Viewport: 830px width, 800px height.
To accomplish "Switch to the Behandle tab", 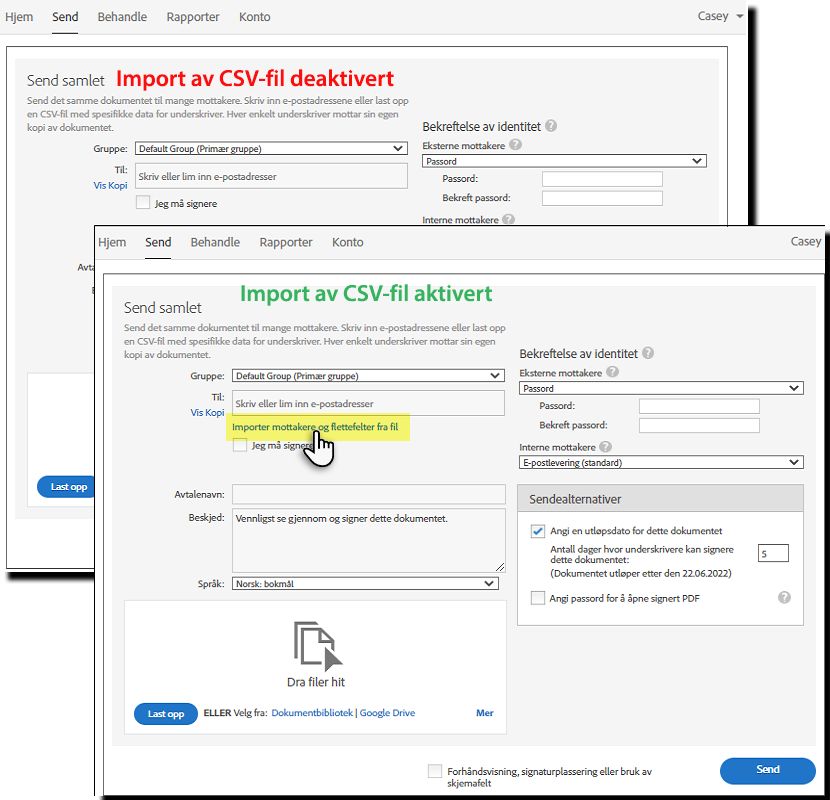I will (x=214, y=242).
